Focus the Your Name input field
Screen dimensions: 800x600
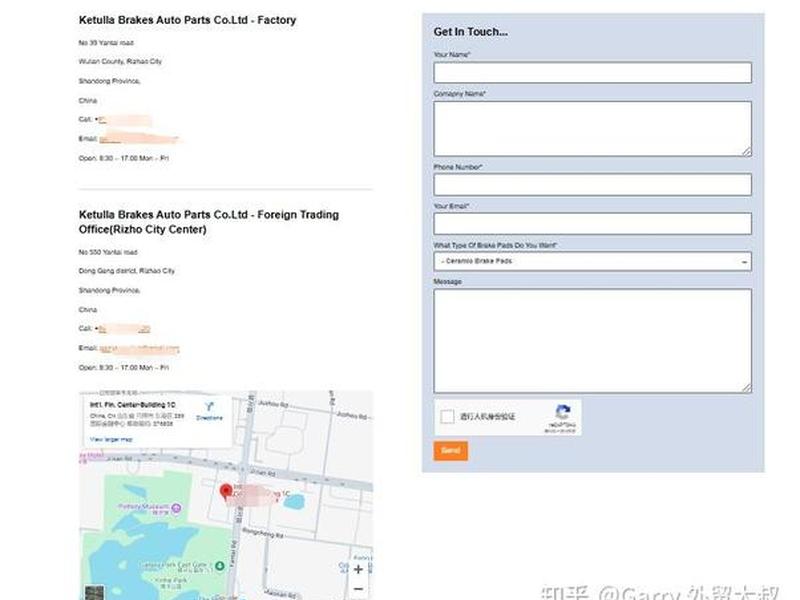pos(592,72)
